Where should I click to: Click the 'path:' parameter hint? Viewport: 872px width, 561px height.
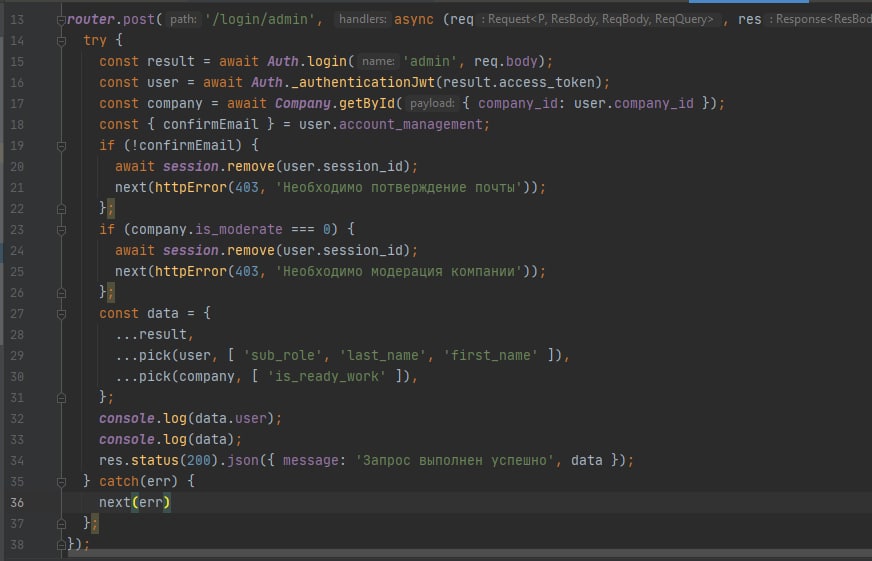pyautogui.click(x=183, y=19)
